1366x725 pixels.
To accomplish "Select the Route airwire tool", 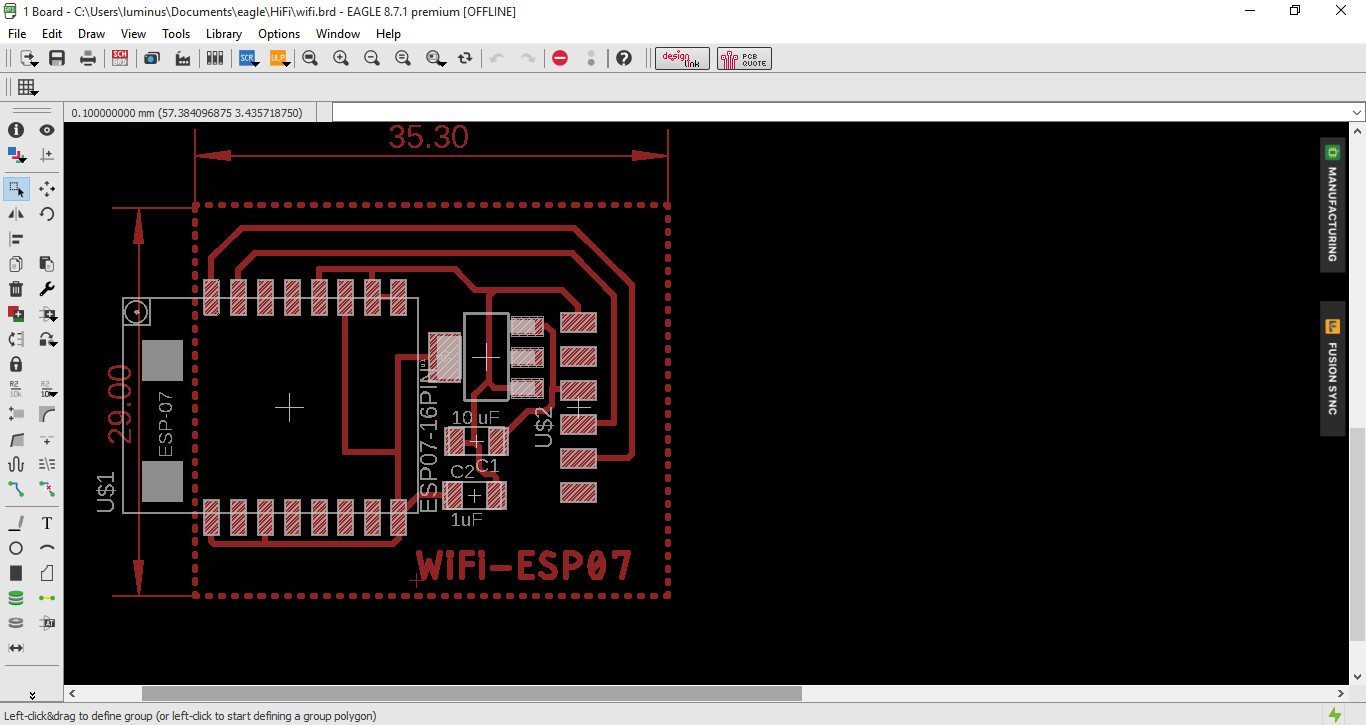I will 16,489.
